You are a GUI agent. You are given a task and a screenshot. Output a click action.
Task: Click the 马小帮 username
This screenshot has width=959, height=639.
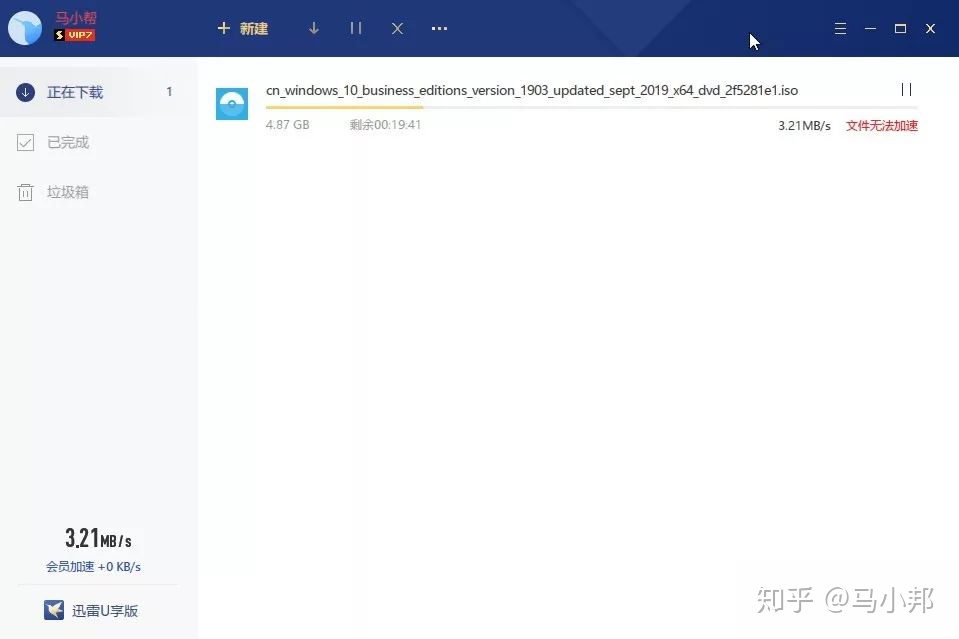[x=76, y=18]
